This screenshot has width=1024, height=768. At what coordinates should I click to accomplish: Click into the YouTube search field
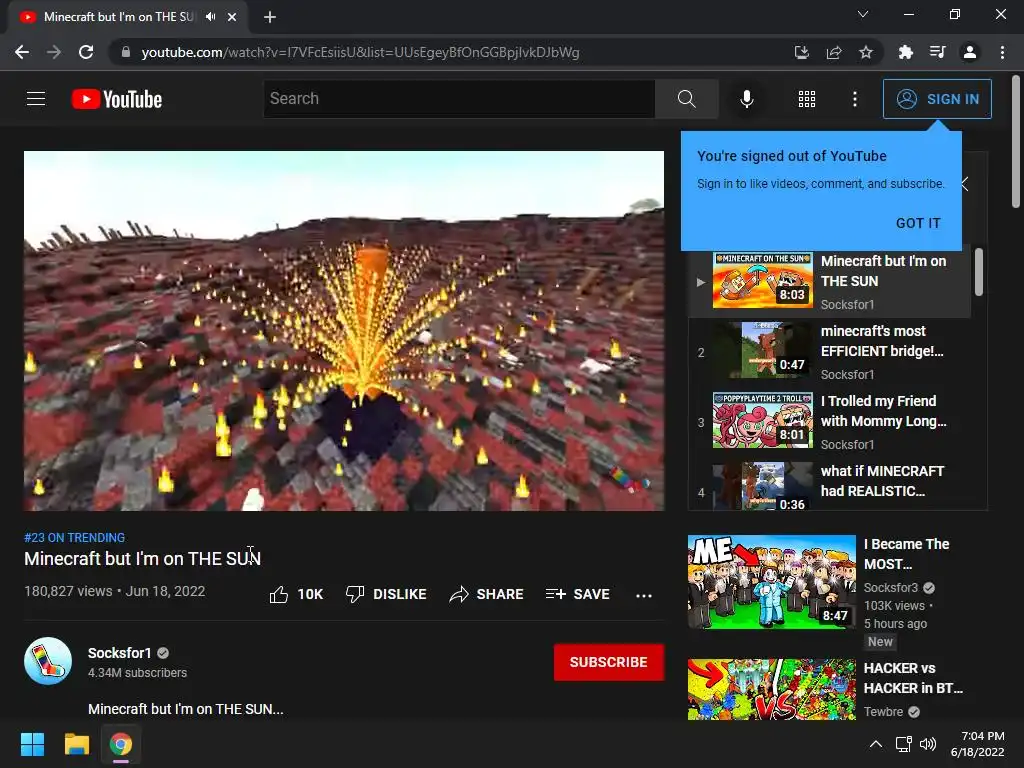tap(459, 99)
